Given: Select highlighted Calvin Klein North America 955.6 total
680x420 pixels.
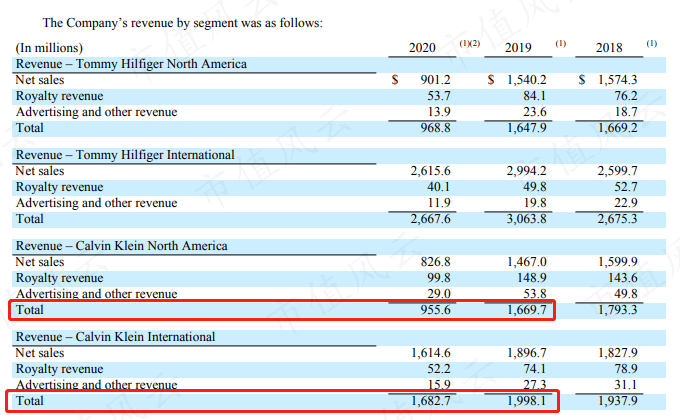Looking at the screenshot, I should 433,311.
